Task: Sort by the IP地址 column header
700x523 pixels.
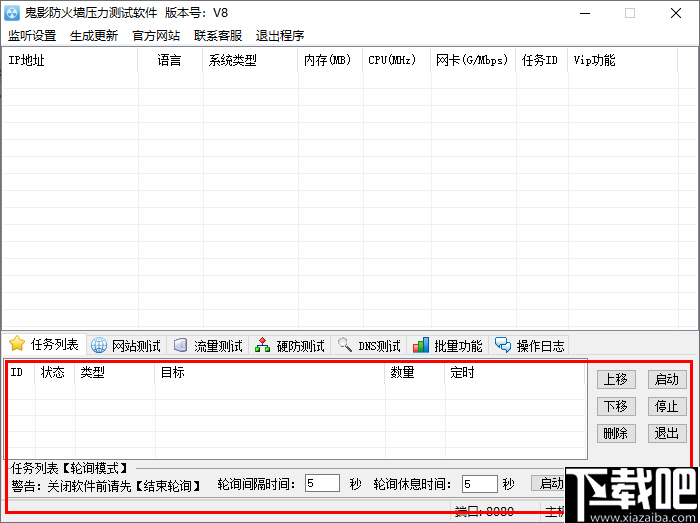Action: (70, 60)
